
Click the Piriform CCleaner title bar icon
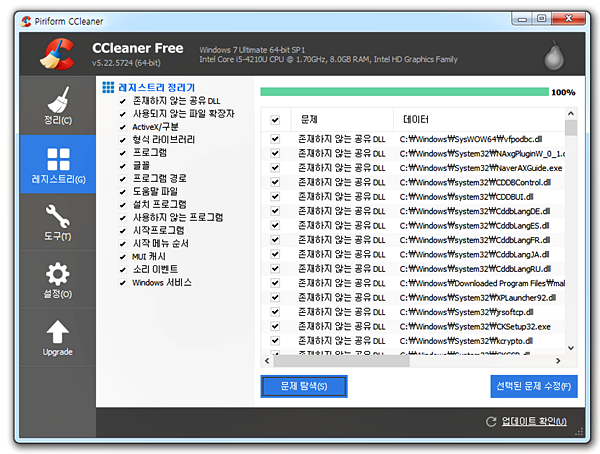[x=26, y=21]
